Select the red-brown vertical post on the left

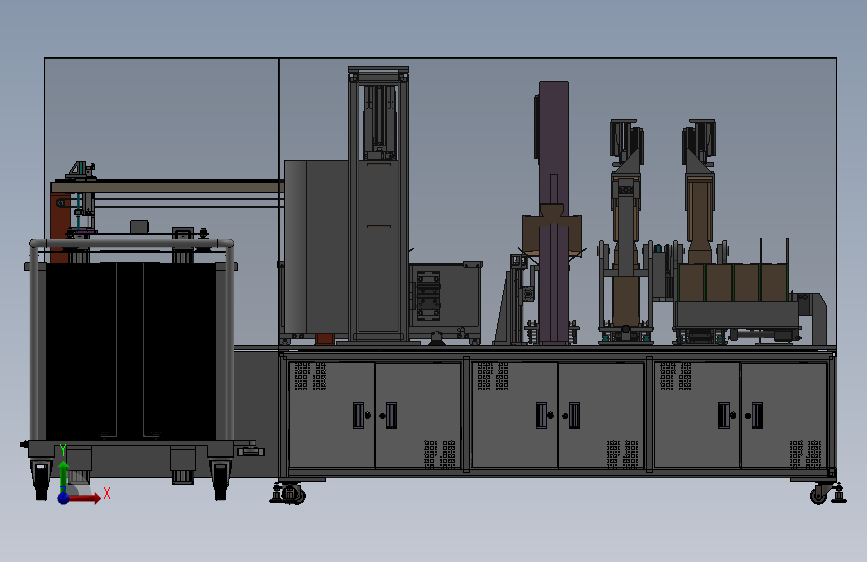click(59, 228)
